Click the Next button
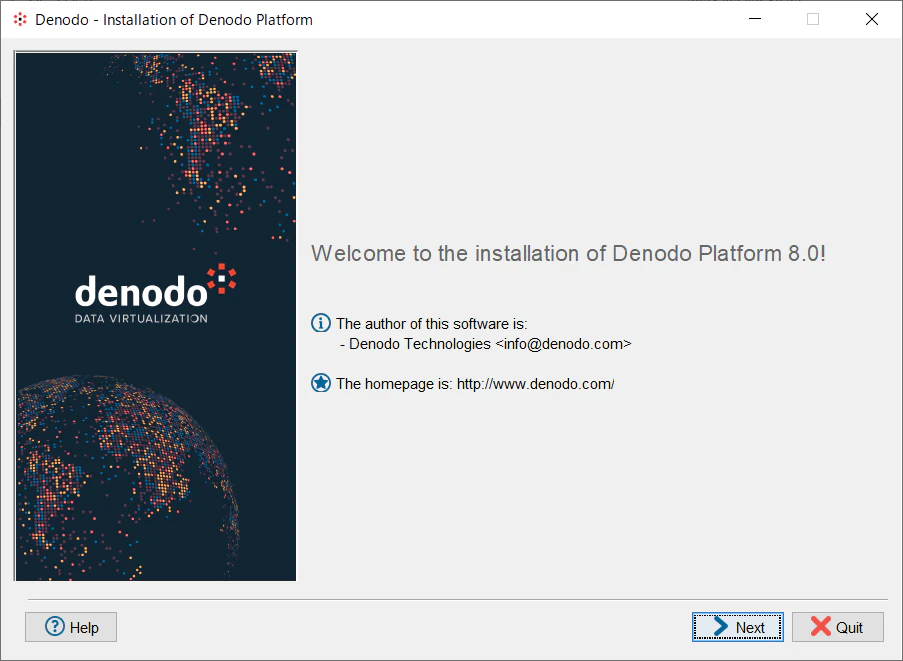 [737, 627]
